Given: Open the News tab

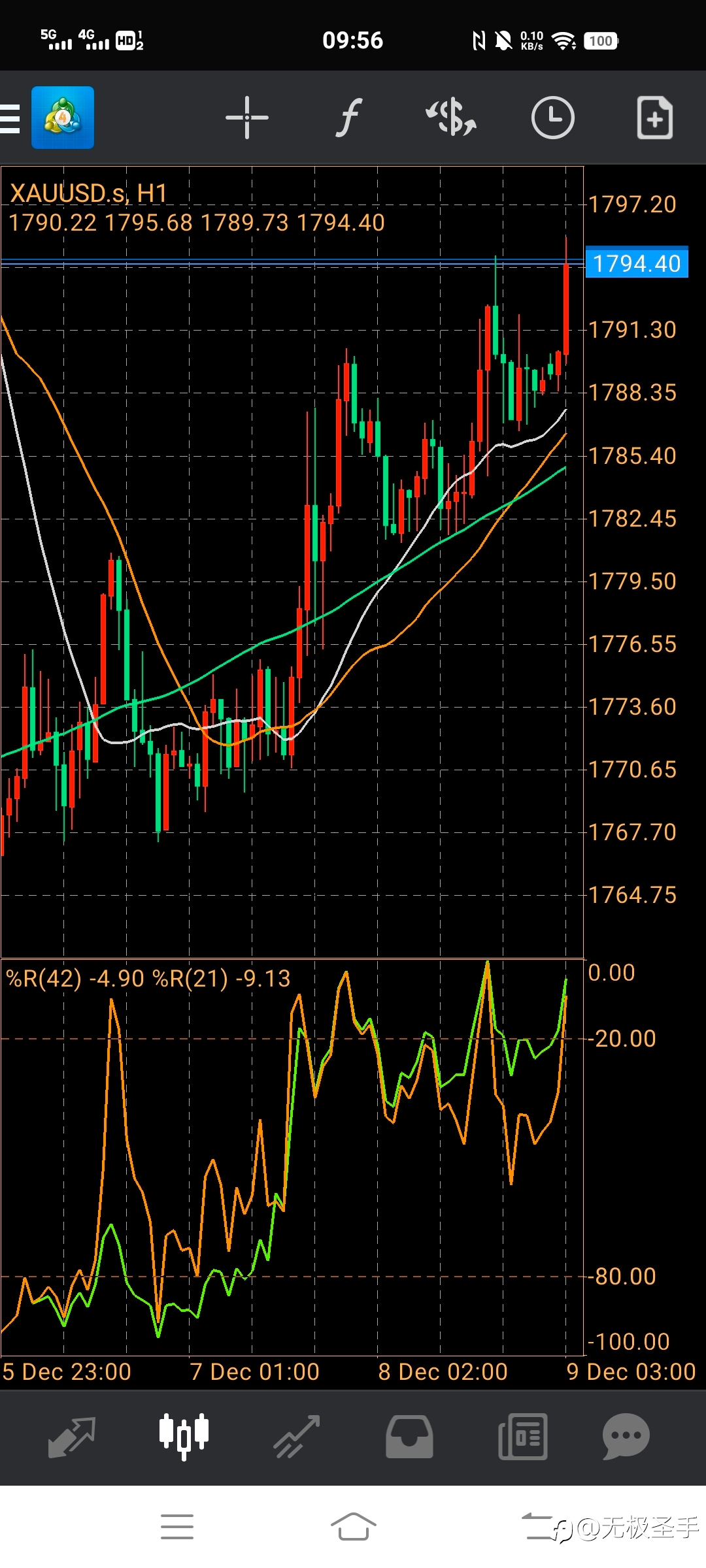Looking at the screenshot, I should pos(522,1436).
